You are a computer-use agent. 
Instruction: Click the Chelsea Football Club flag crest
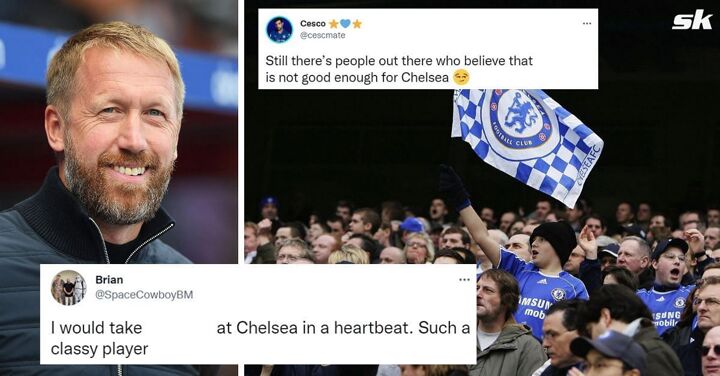[x=519, y=118]
